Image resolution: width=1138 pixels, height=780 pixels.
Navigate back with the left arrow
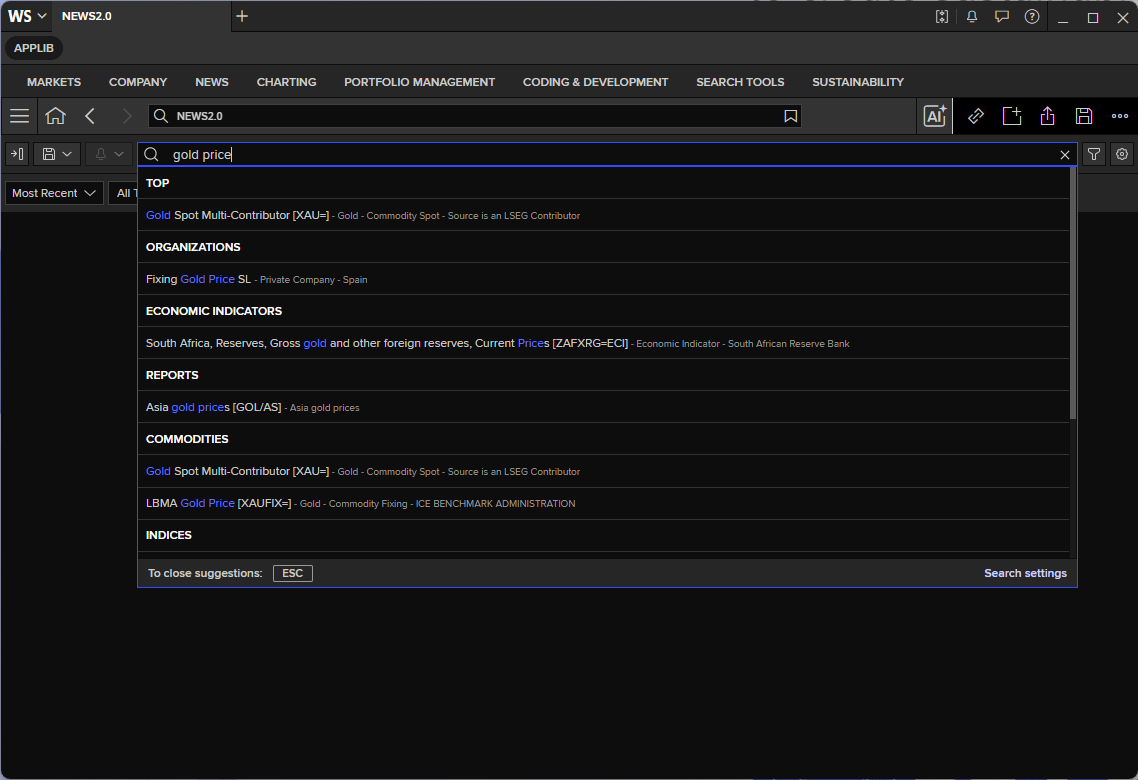[90, 116]
